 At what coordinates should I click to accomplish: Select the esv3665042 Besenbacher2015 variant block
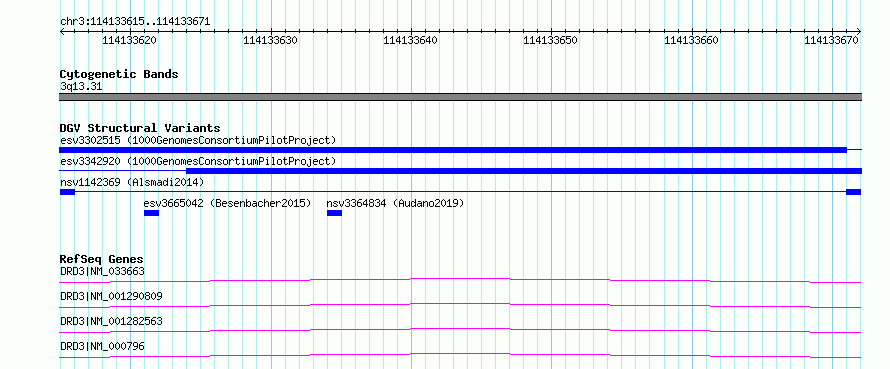point(152,213)
